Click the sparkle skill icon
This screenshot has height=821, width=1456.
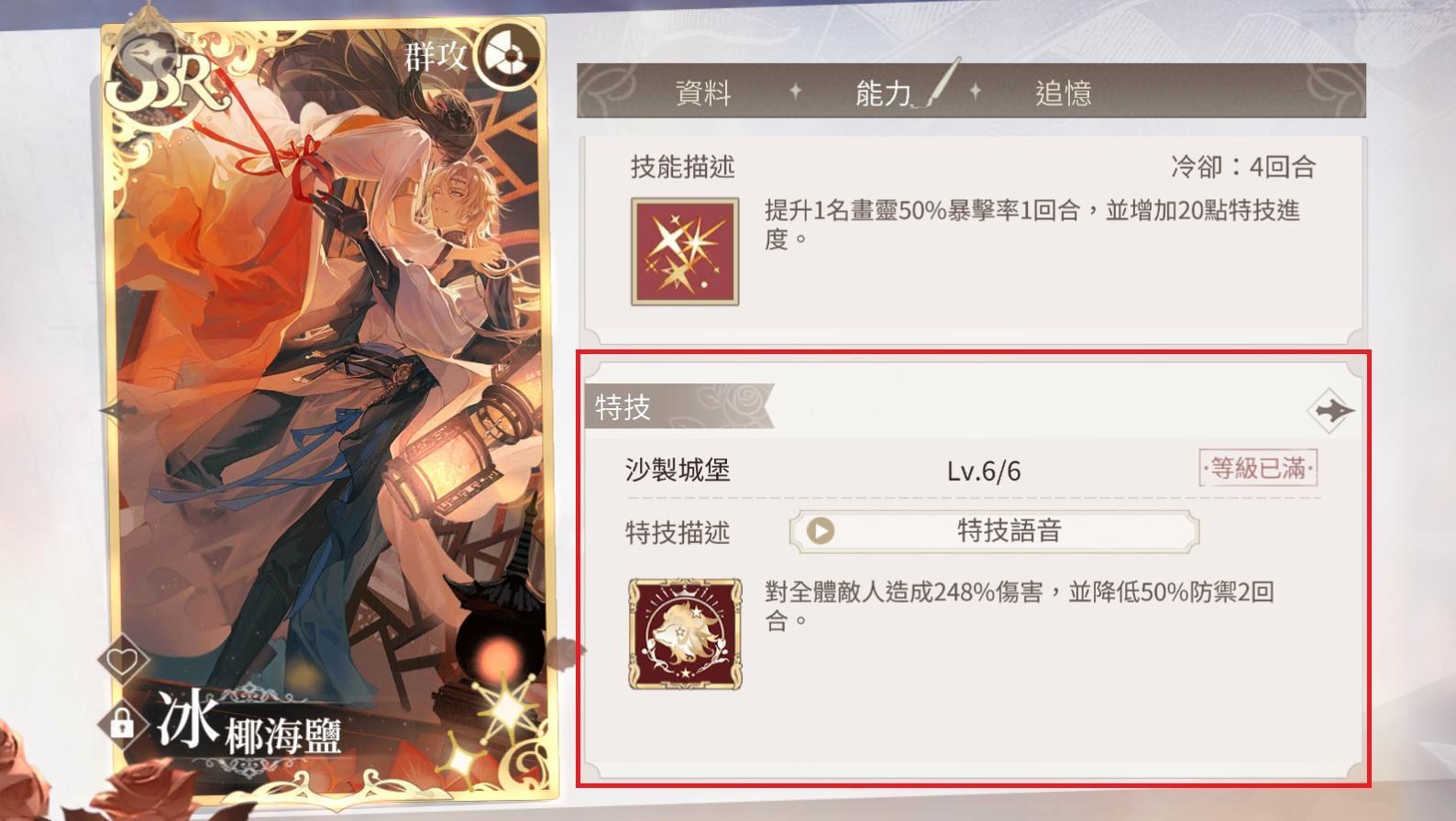(685, 252)
